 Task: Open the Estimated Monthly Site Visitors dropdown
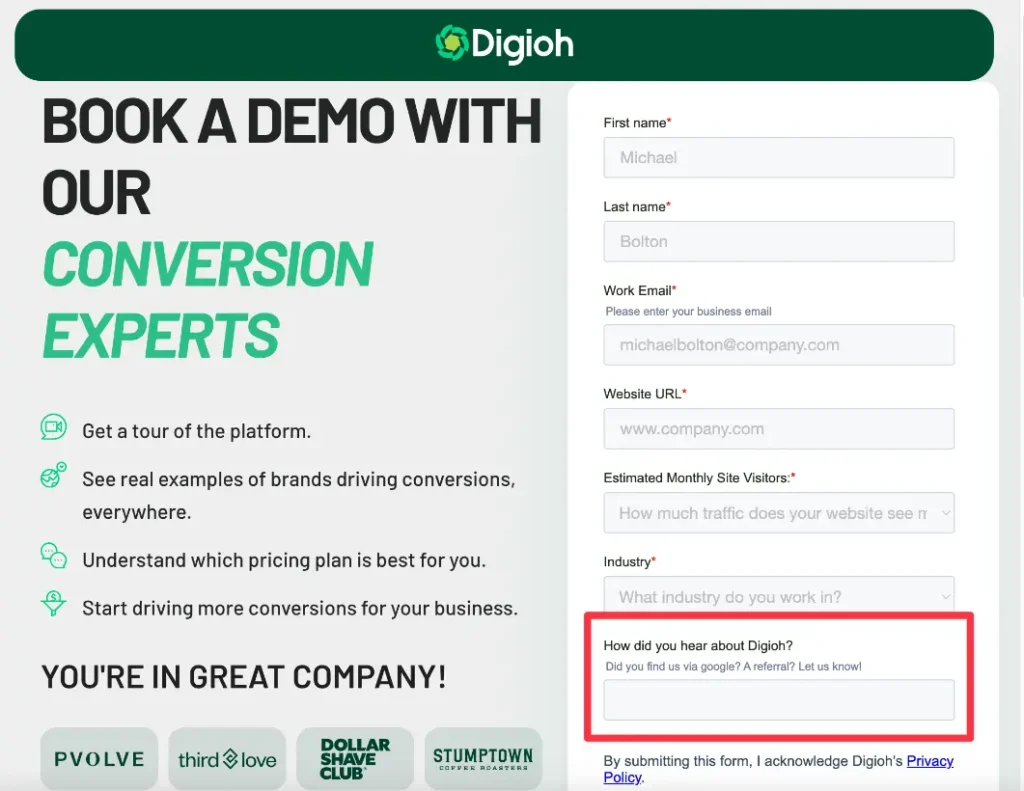coord(779,512)
